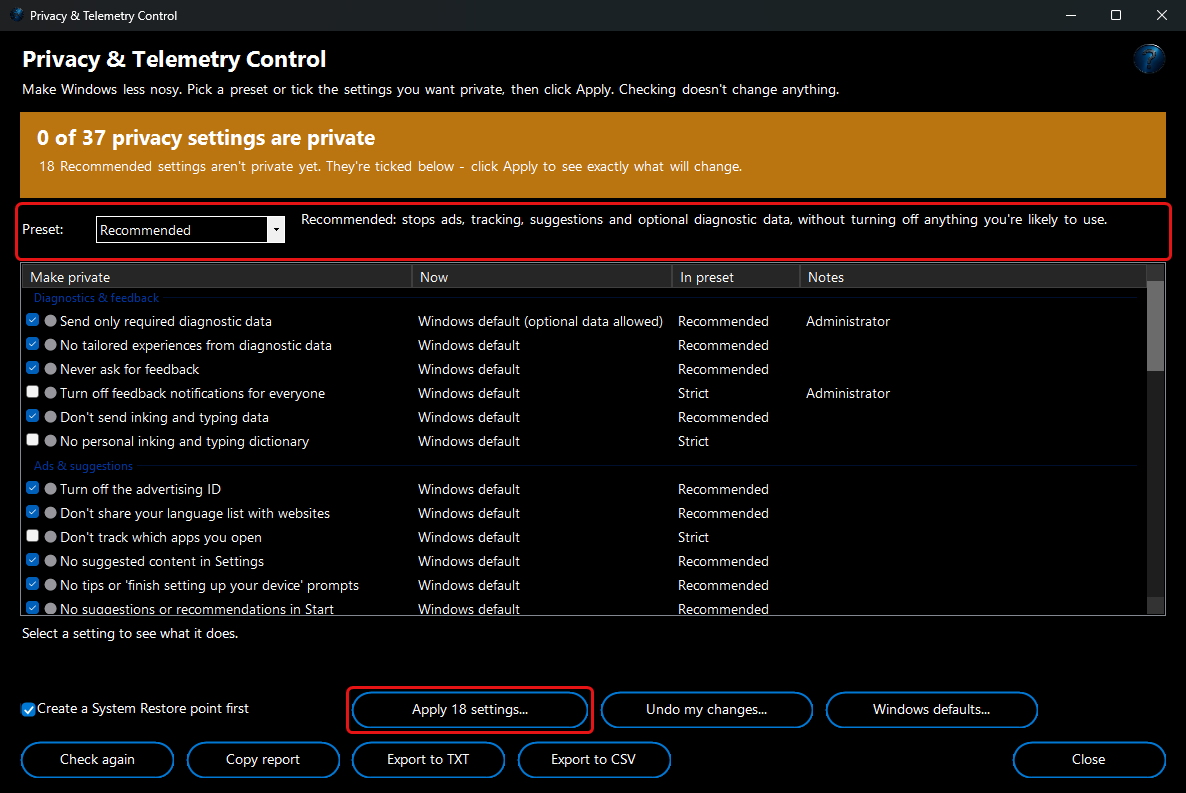Click the app icon in title bar
The height and width of the screenshot is (793, 1186).
(x=17, y=15)
